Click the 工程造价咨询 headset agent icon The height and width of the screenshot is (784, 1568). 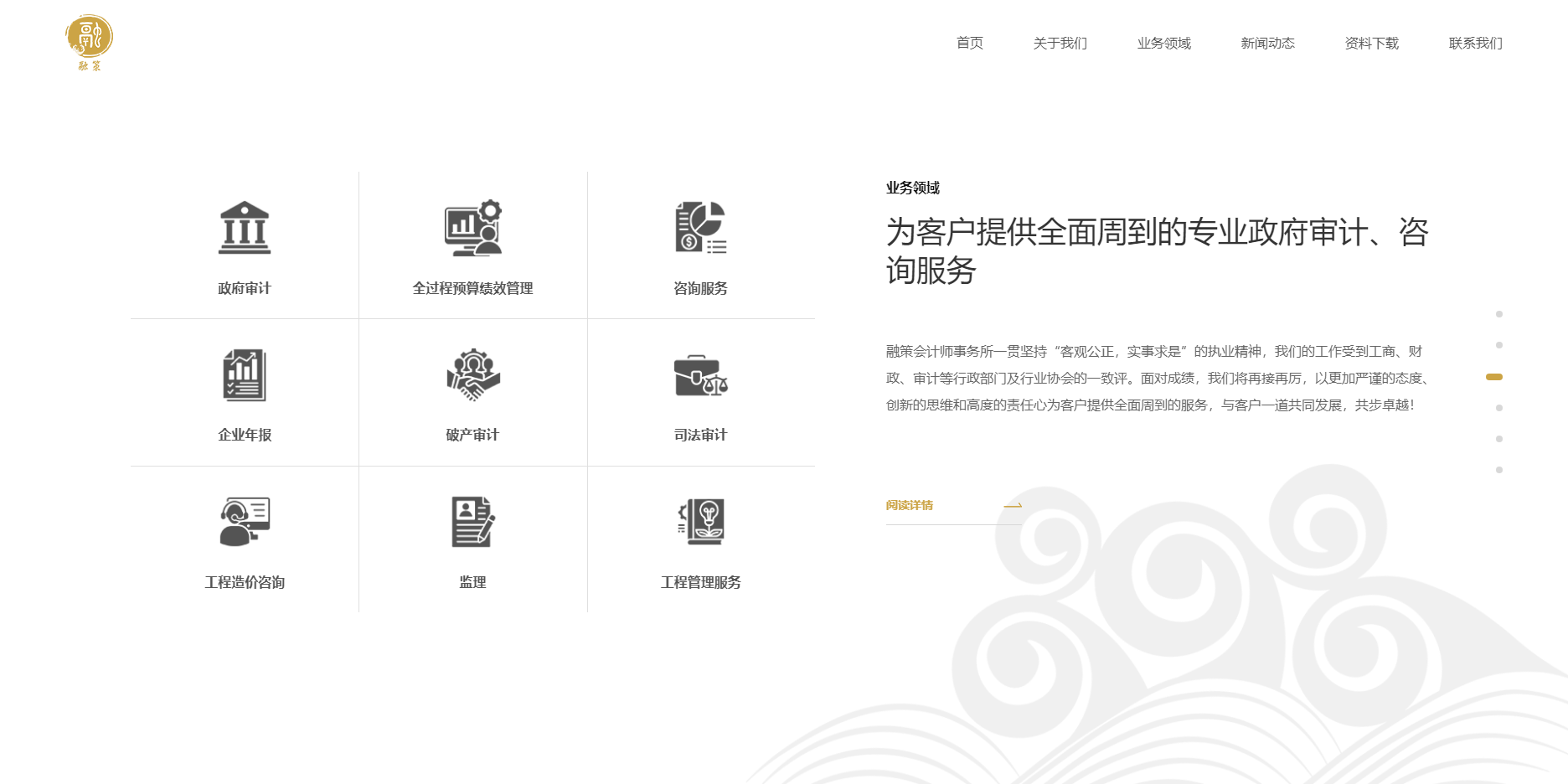tap(245, 521)
